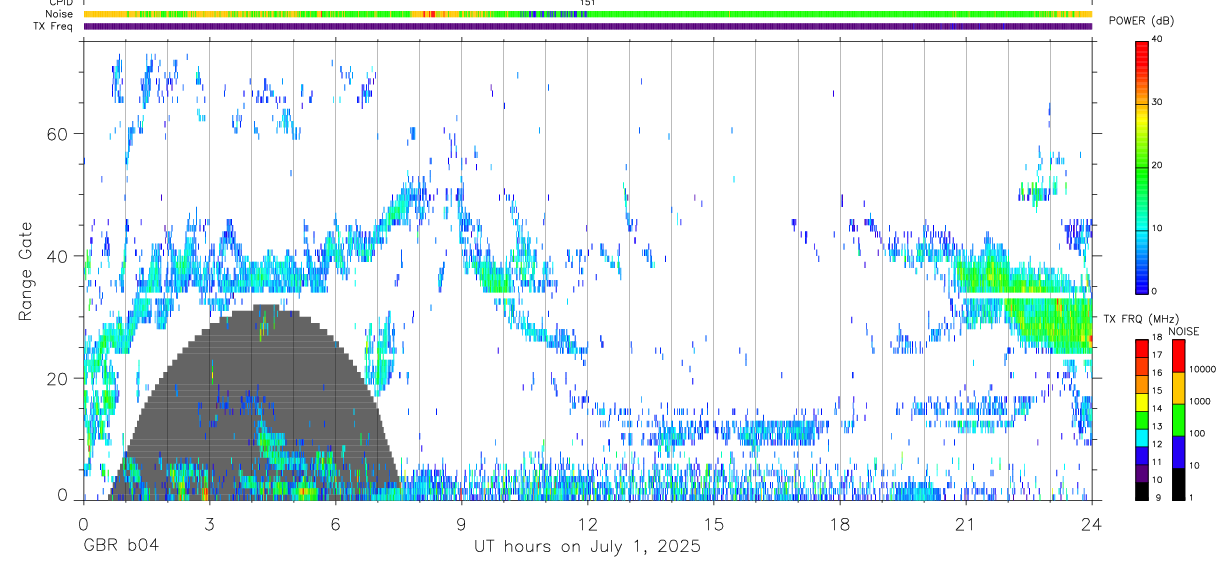Click the '15' tick on the UT hours axis
The height and width of the screenshot is (567, 1228).
coord(714,523)
